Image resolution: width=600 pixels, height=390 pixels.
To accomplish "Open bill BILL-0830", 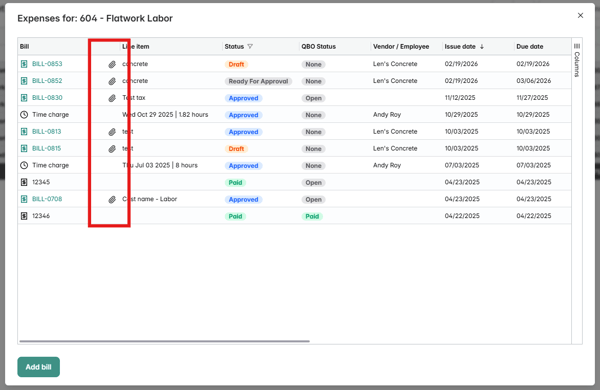I will point(47,98).
